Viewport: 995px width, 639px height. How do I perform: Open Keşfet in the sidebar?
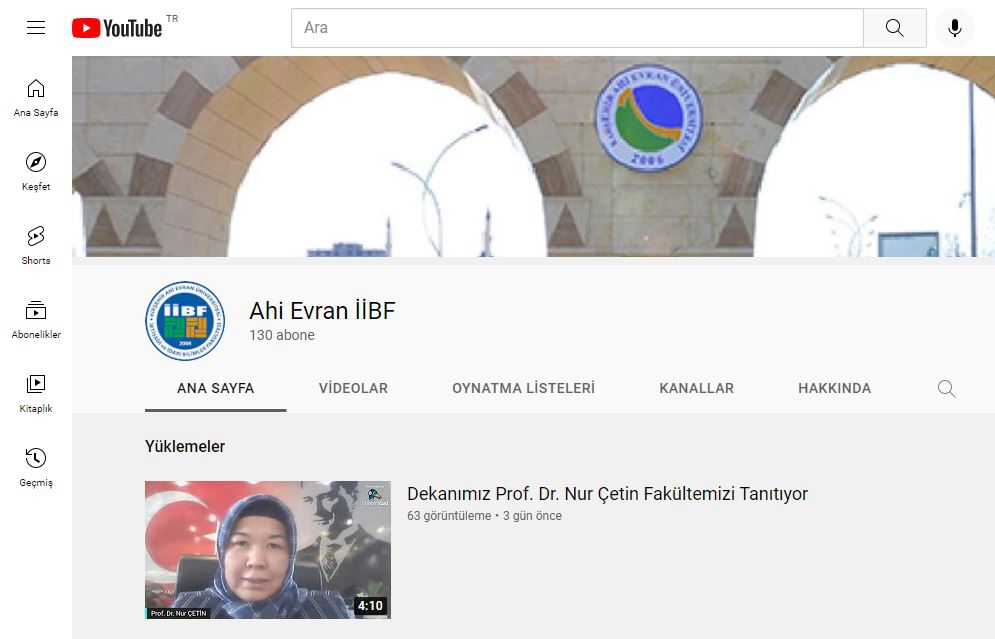pos(36,172)
